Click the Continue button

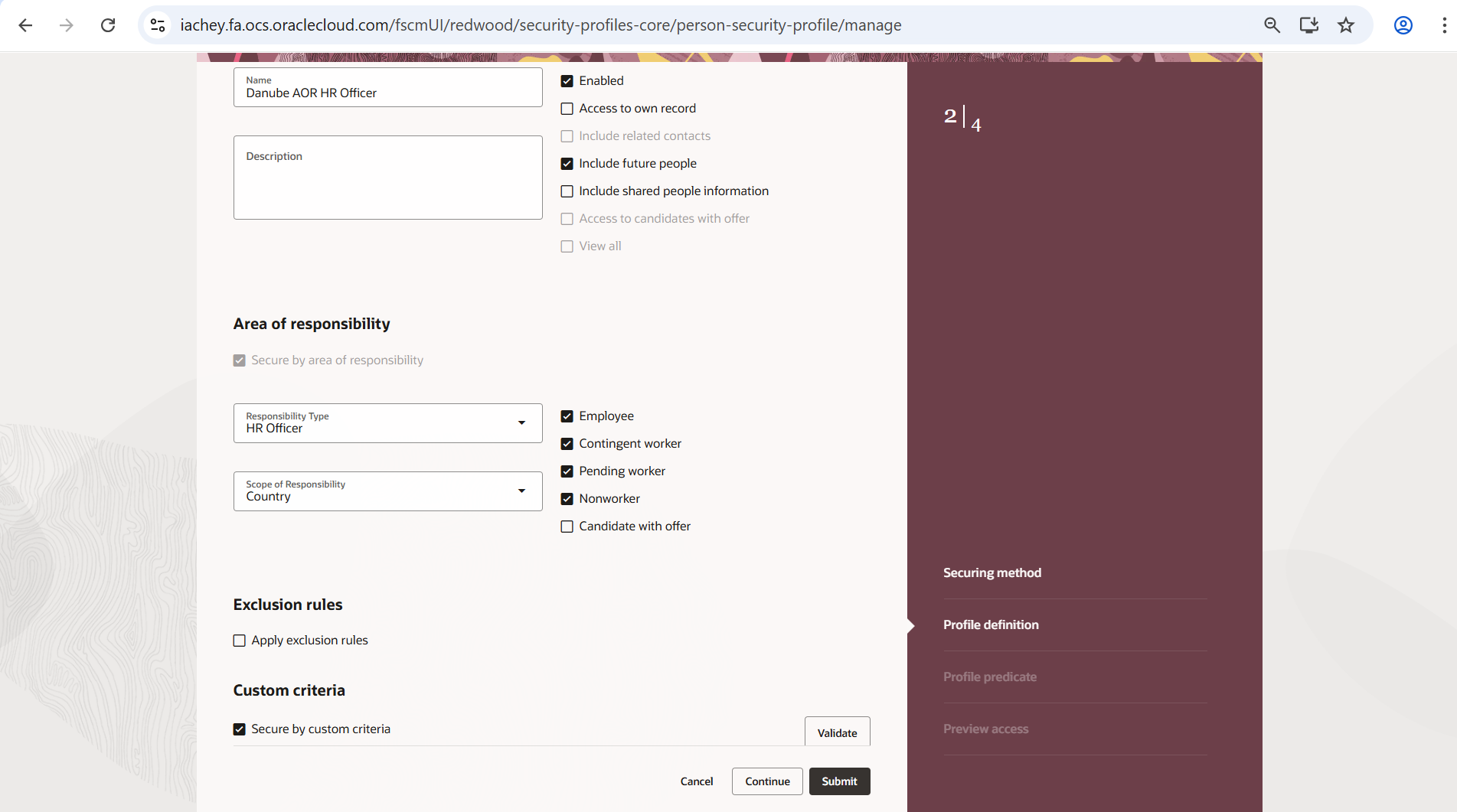(x=767, y=781)
